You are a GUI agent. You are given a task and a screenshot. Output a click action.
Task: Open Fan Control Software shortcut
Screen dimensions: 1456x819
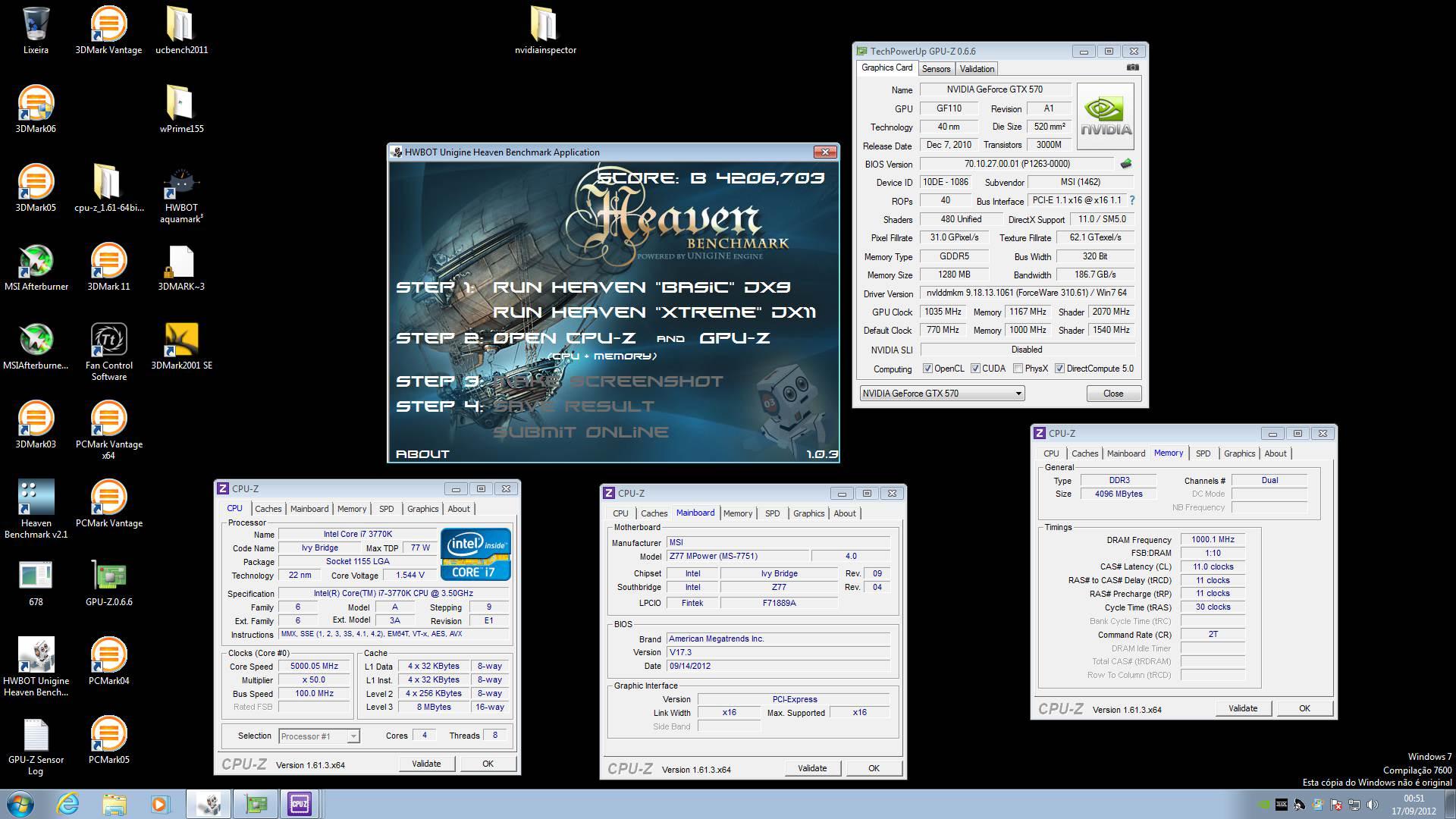pyautogui.click(x=108, y=351)
